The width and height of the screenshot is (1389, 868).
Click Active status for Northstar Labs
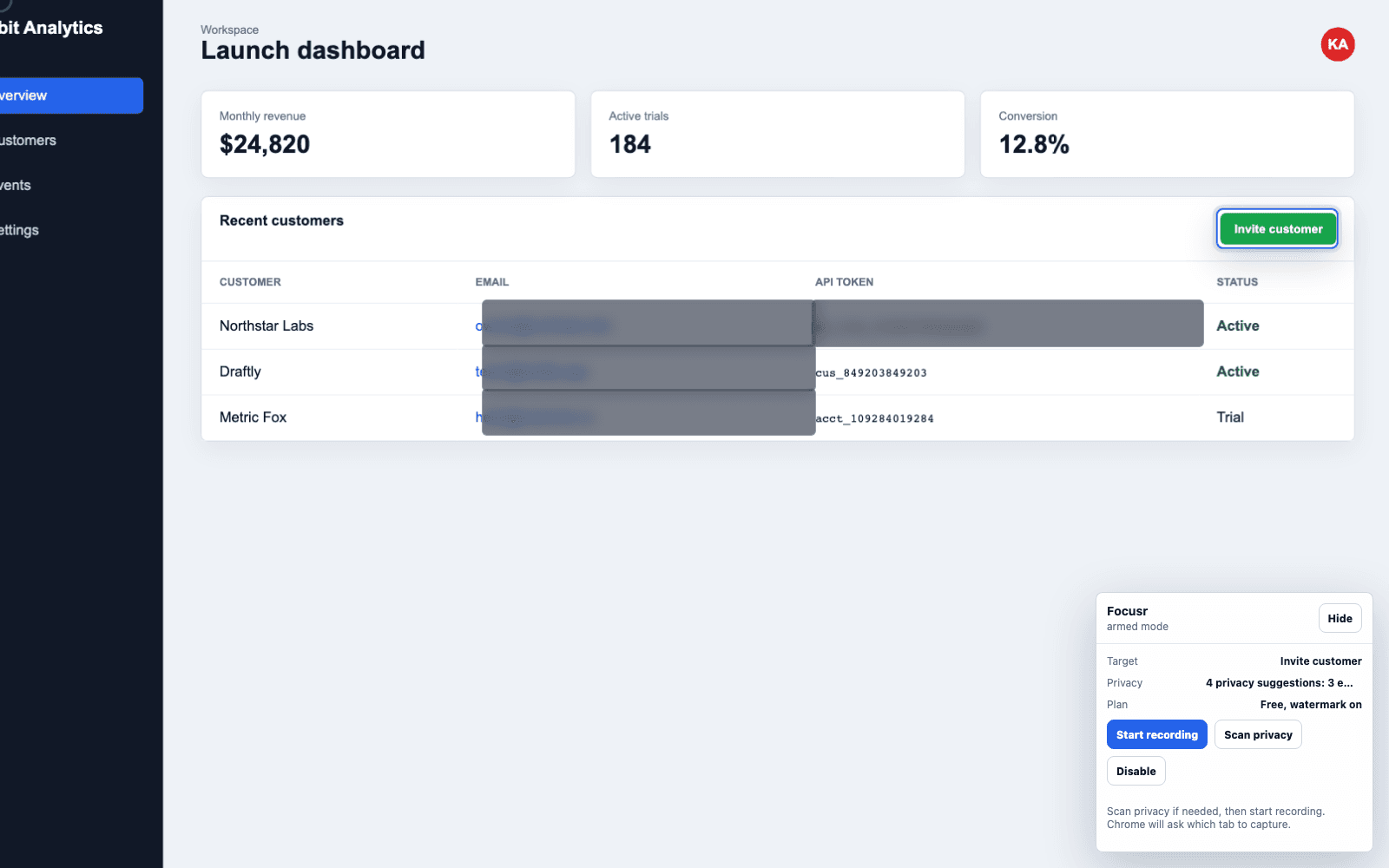(x=1238, y=326)
